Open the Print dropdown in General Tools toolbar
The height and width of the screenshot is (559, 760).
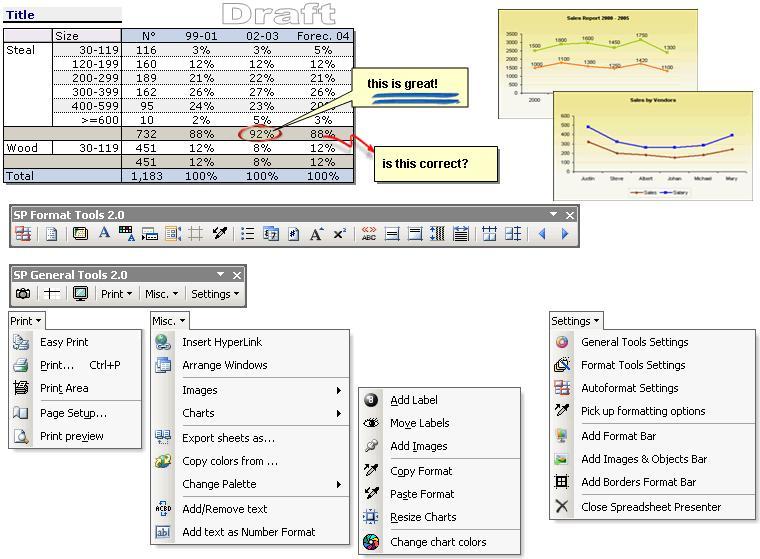click(116, 294)
